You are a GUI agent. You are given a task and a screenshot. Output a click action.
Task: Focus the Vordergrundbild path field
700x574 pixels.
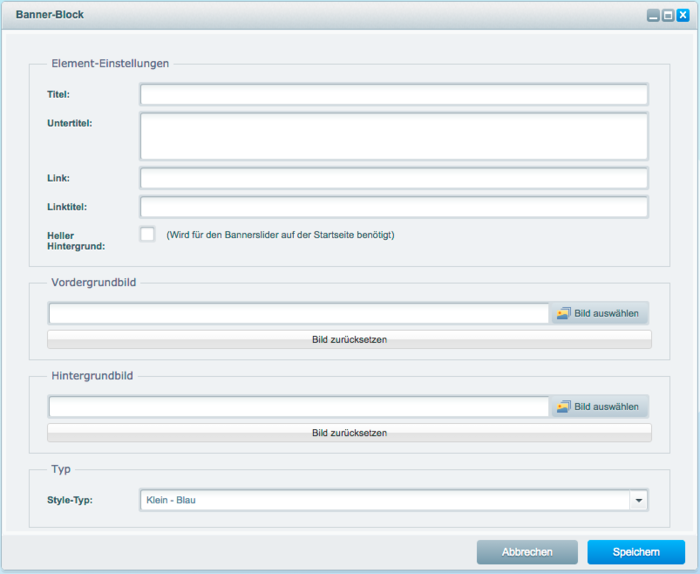coord(298,314)
